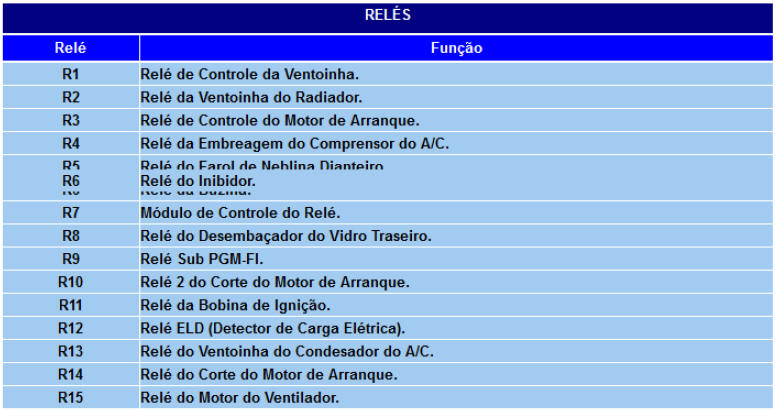Select Relé do Motor do Ventilador text

coord(240,397)
